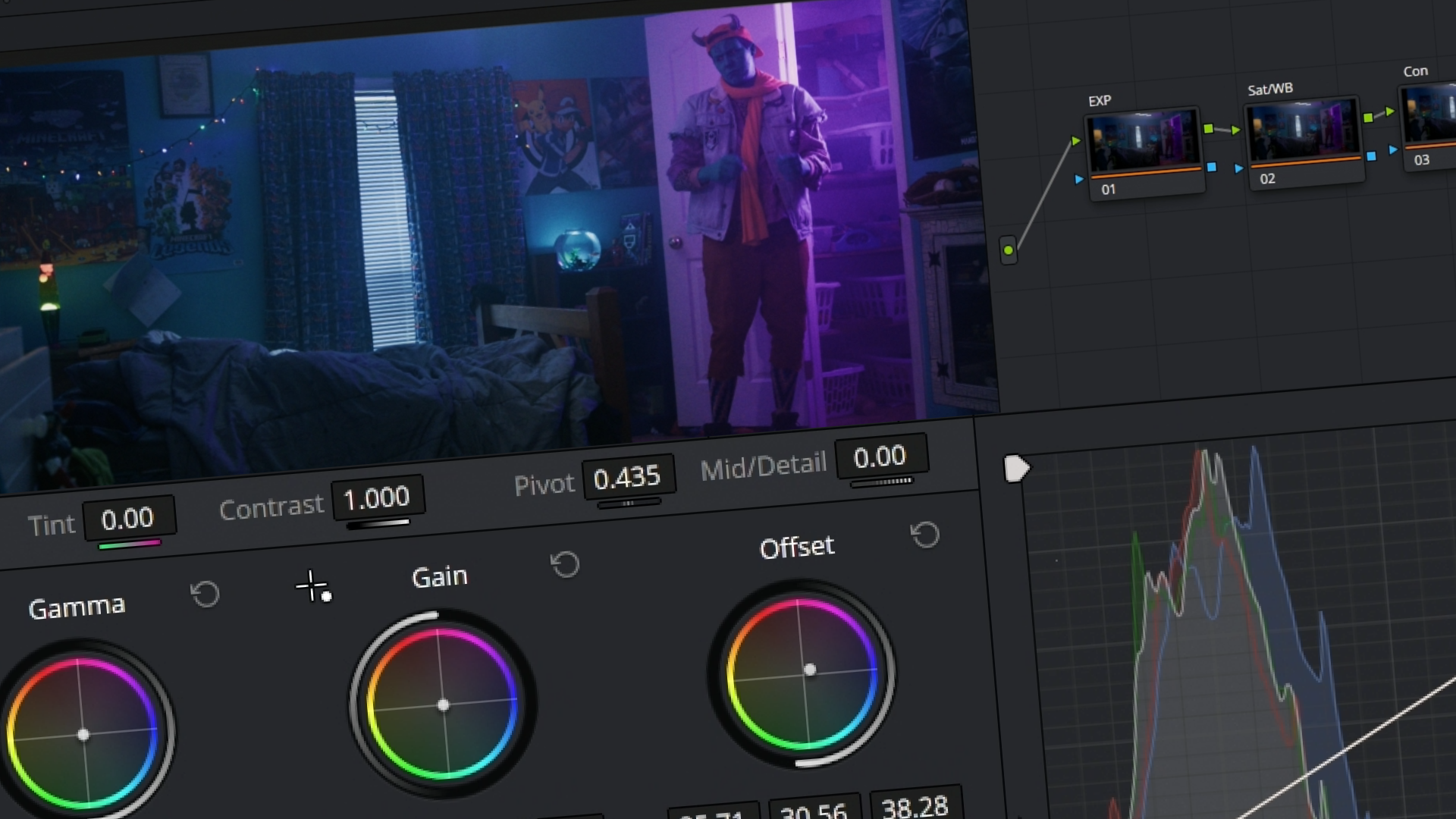
Task: Select the Sat/WB node 02 thumbnail
Action: [x=1303, y=130]
